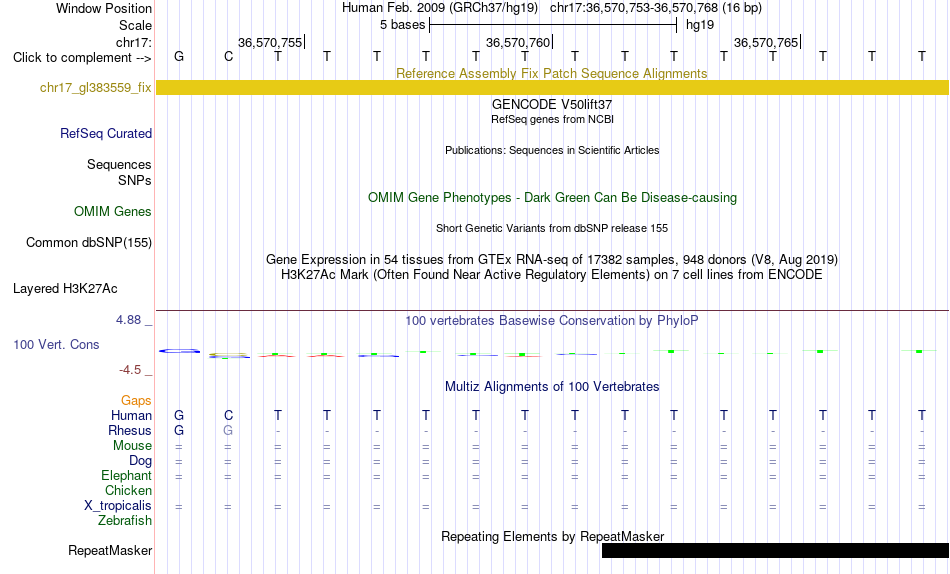This screenshot has width=950, height=574.
Task: Click the C base in Human alignment row
Action: [x=228, y=415]
